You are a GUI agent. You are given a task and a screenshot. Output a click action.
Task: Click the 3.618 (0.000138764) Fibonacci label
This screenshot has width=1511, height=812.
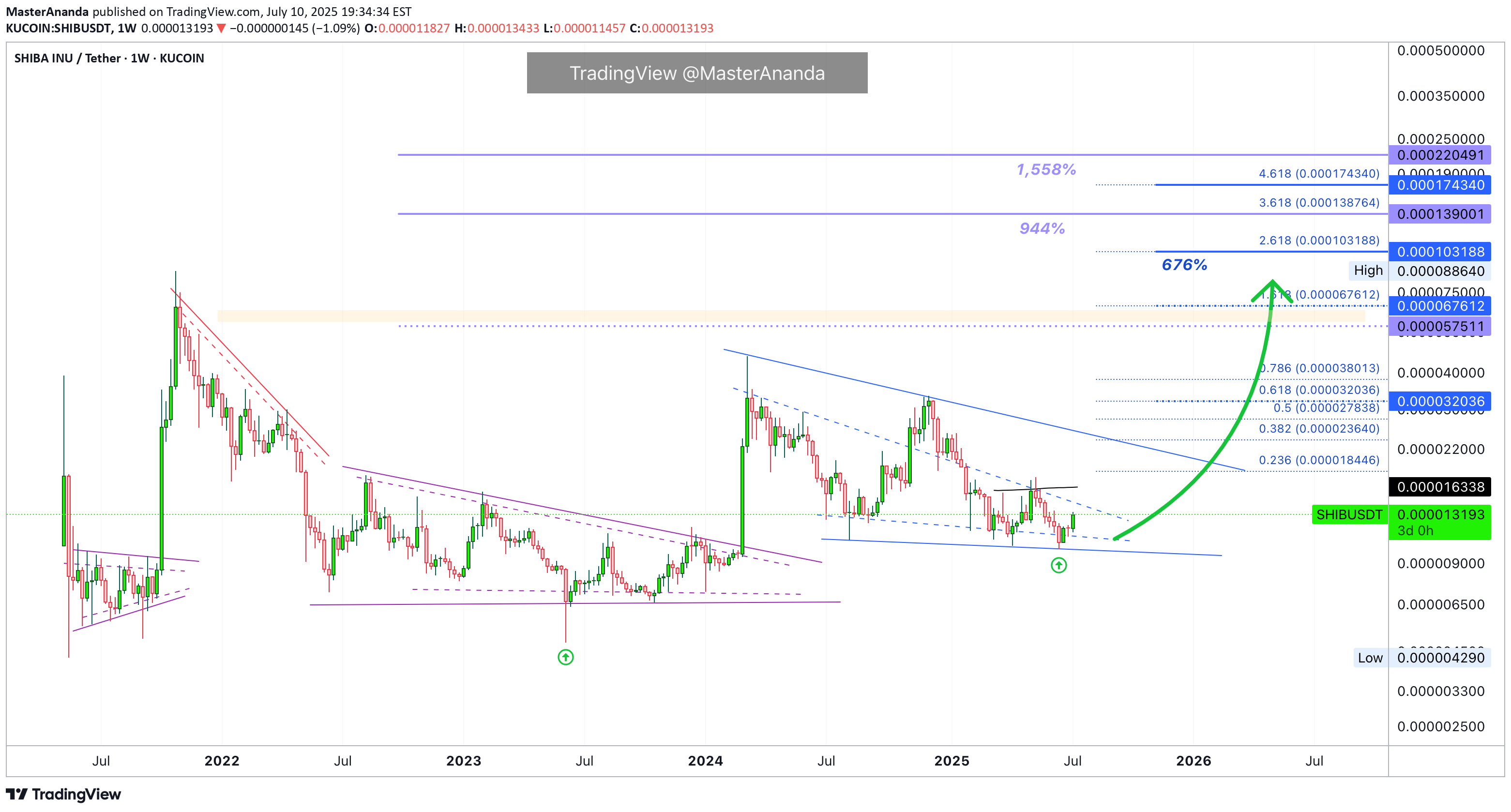pyautogui.click(x=1319, y=203)
